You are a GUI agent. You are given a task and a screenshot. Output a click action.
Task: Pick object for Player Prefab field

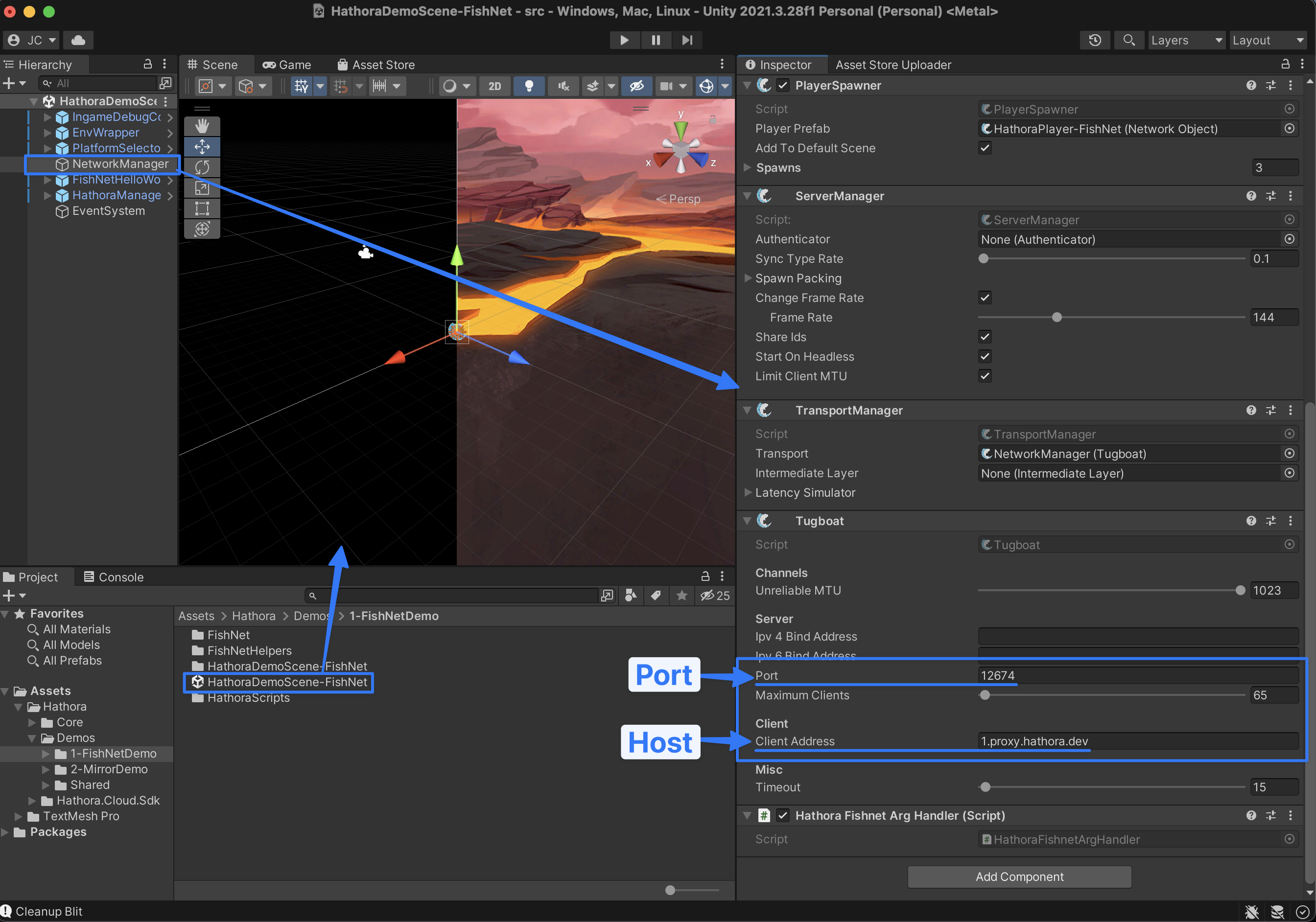point(1289,128)
